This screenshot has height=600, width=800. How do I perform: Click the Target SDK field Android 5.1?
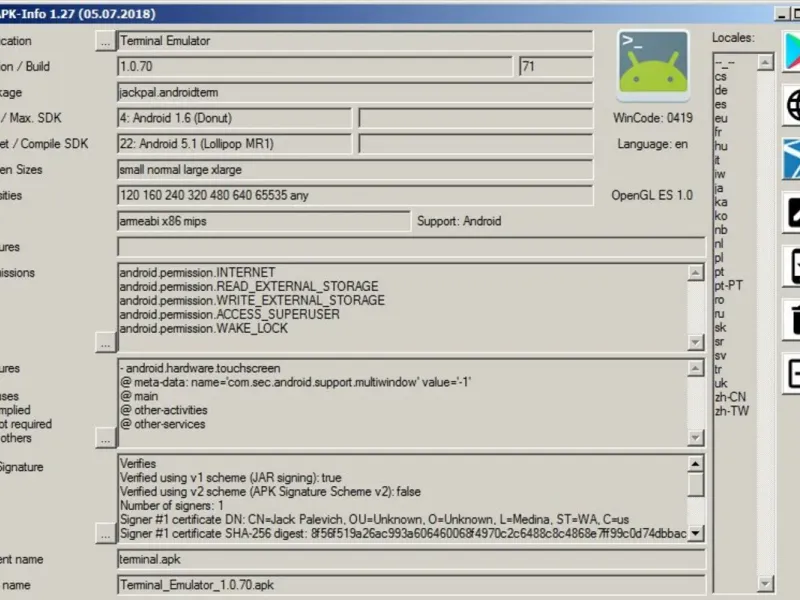click(234, 144)
